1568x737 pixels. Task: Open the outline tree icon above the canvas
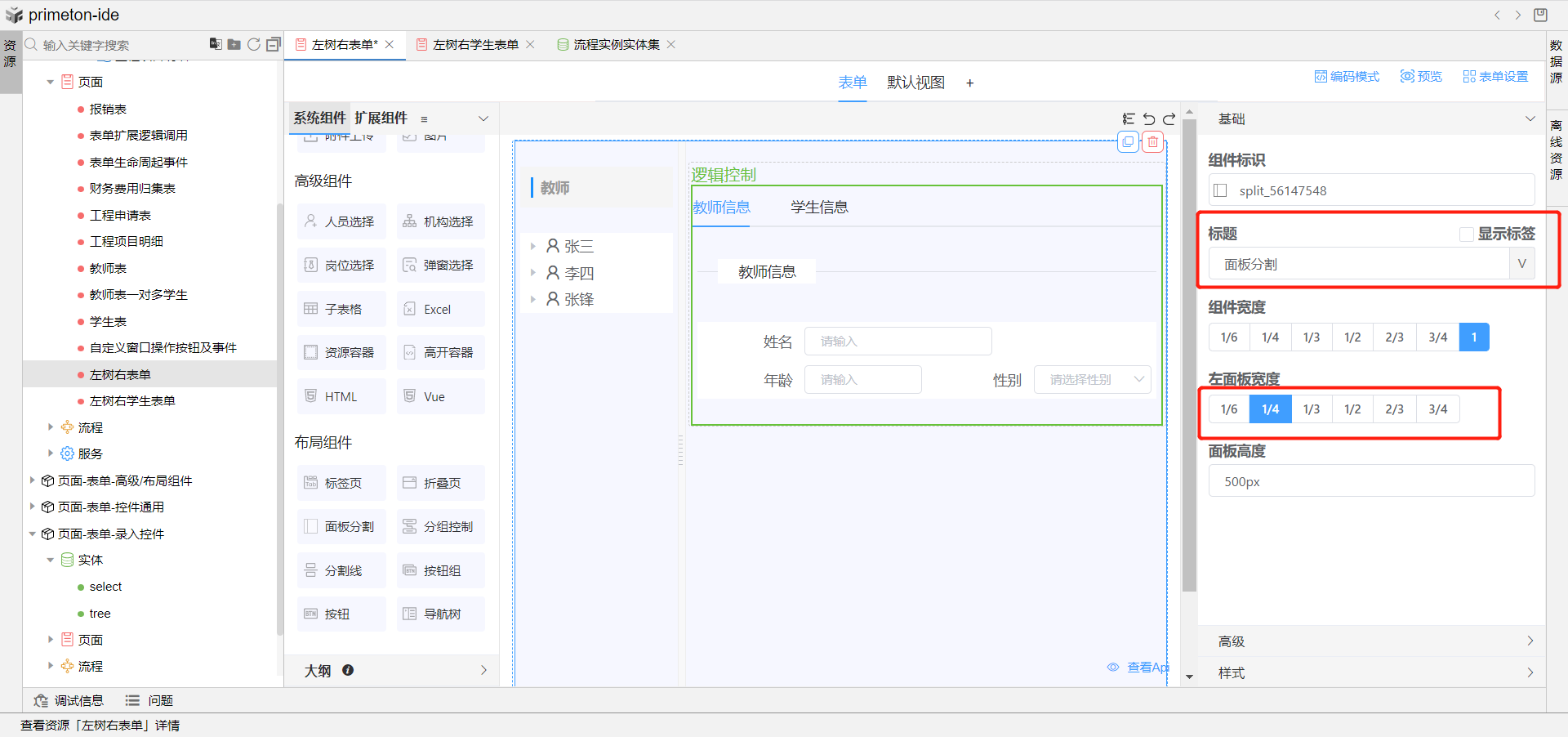tap(1129, 119)
